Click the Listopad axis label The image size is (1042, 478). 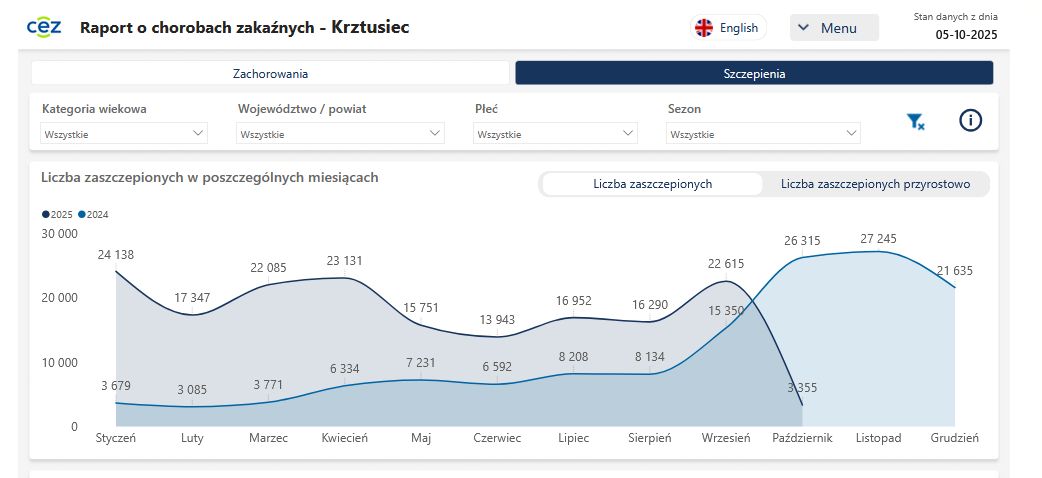879,438
